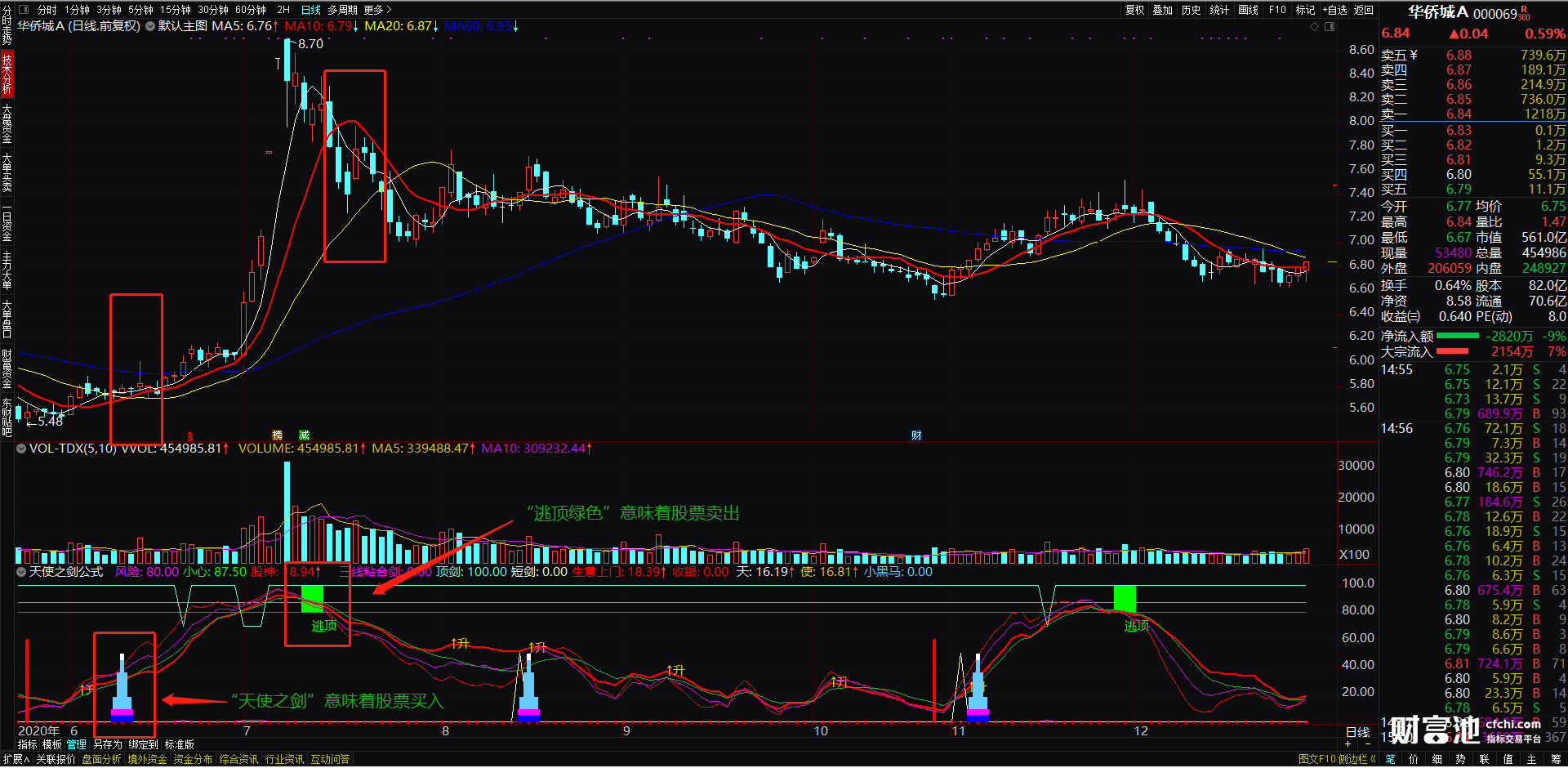Click the R300 badge next to the stock code
This screenshot has width=1568, height=768.
point(1524,13)
